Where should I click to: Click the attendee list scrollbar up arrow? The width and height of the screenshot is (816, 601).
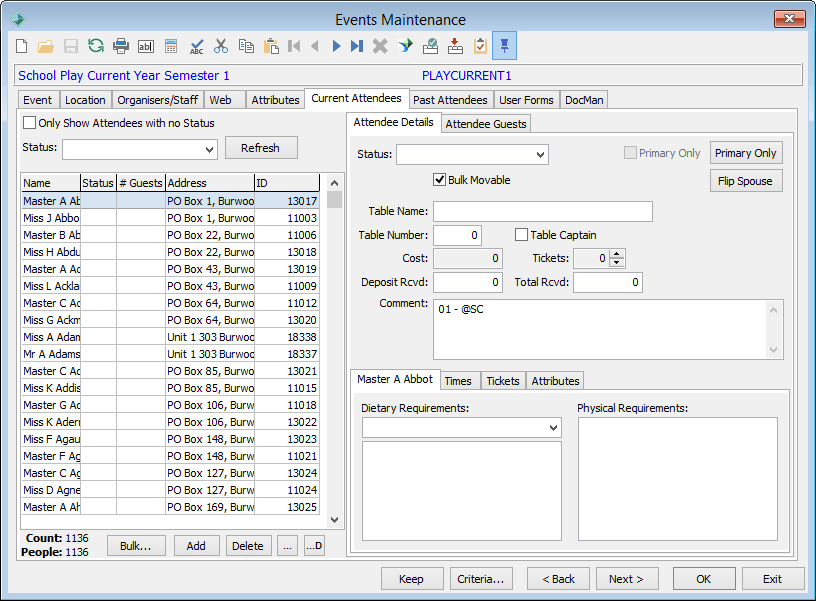(335, 183)
